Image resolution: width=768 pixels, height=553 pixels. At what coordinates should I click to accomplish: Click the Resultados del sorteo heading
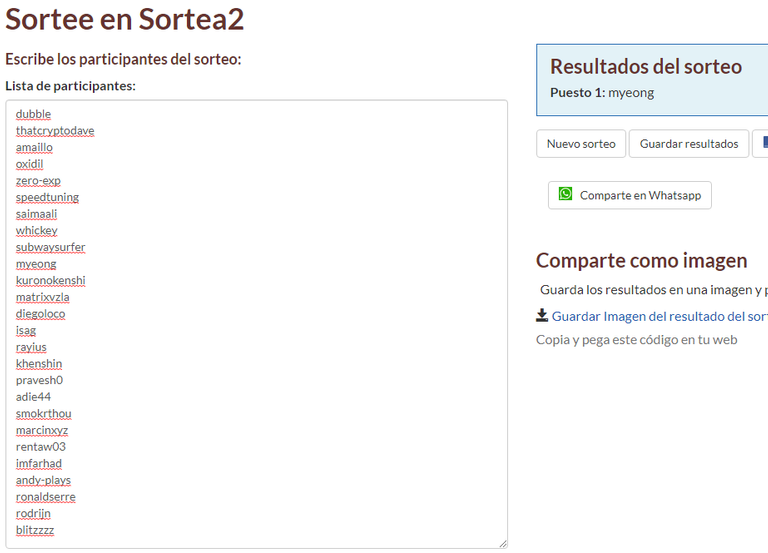click(646, 67)
